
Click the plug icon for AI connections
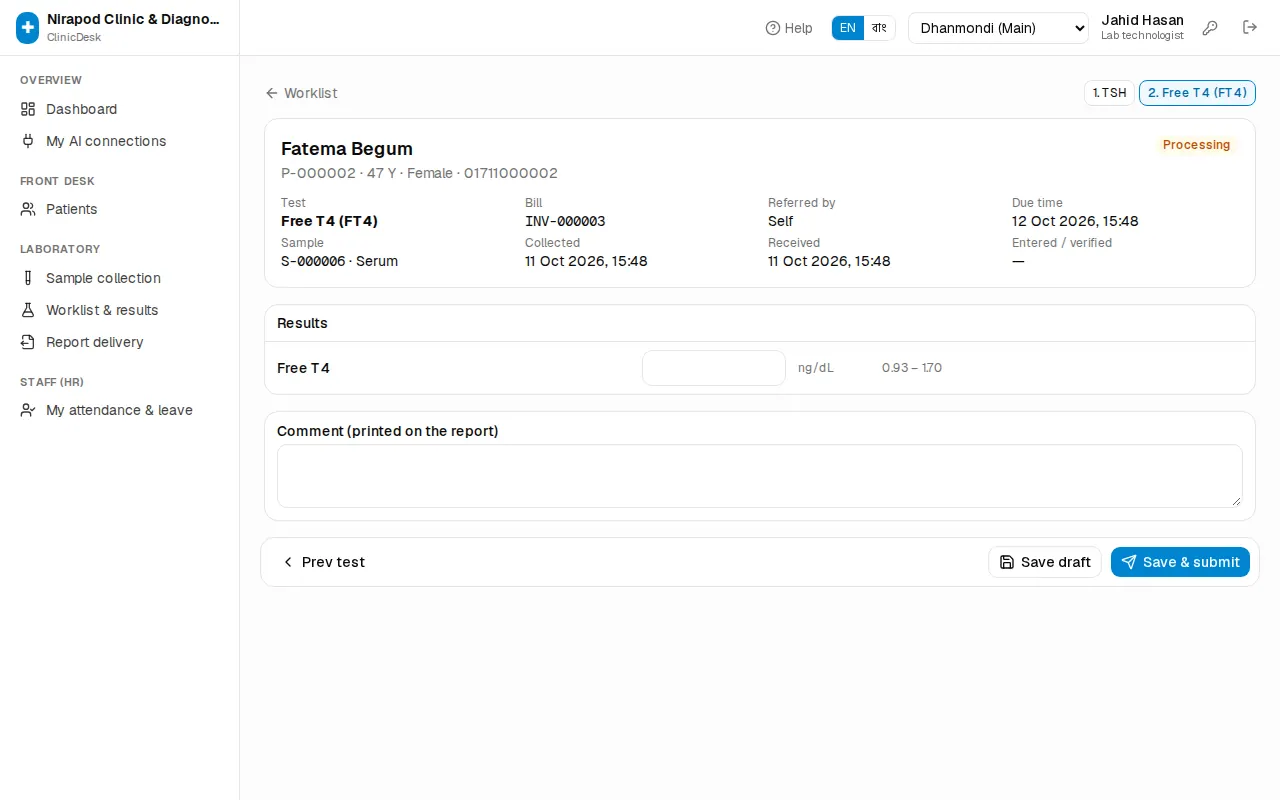coord(28,141)
